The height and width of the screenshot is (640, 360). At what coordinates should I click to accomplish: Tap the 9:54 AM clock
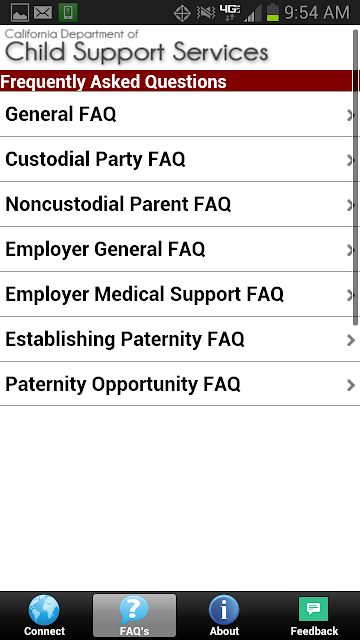coord(317,13)
